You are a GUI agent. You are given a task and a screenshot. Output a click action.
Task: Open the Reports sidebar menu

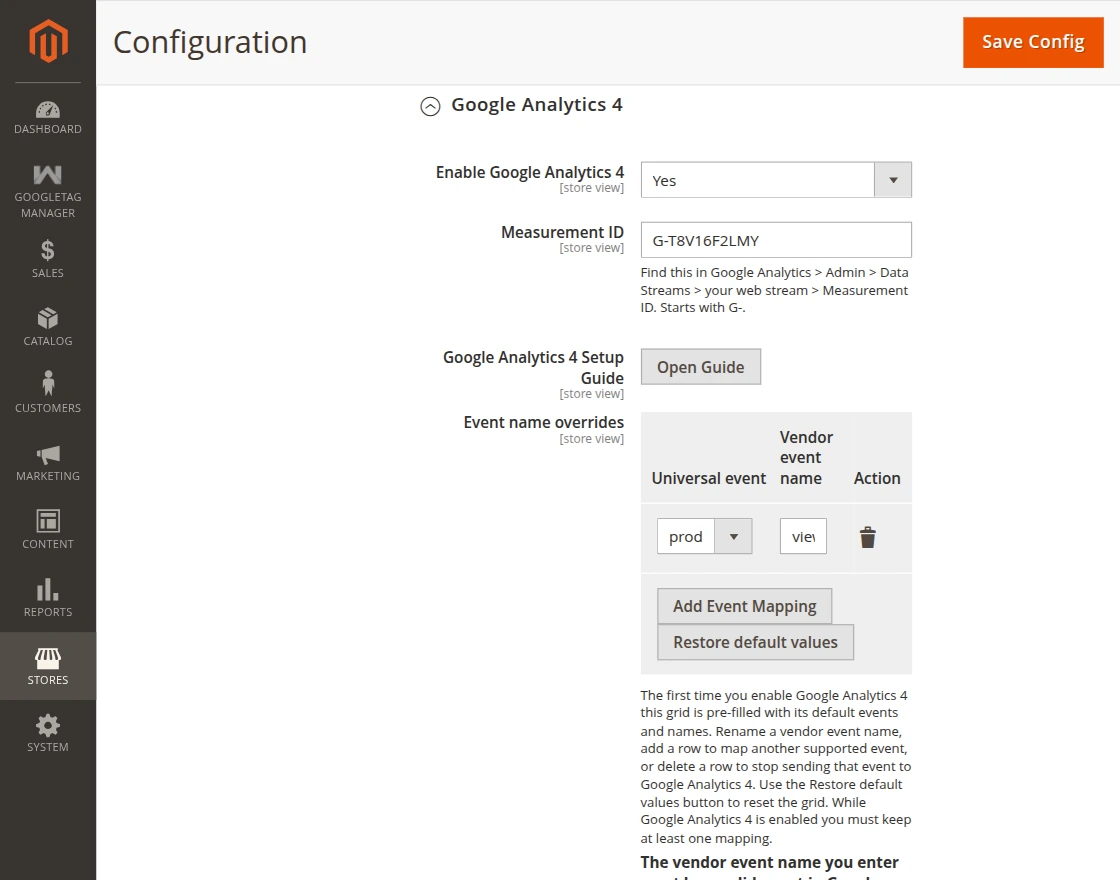48,599
